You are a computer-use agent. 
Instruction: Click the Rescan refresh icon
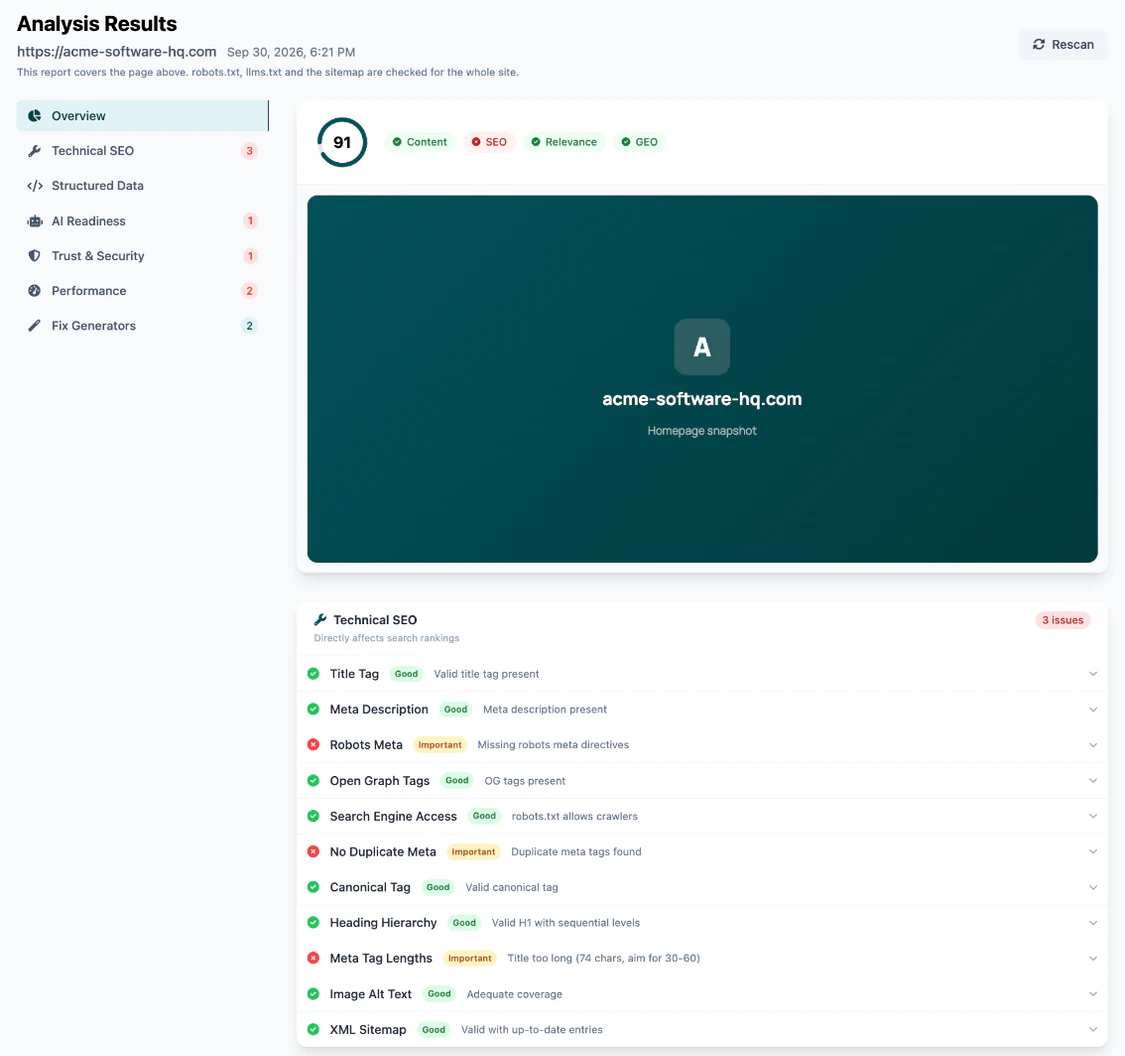tap(1038, 44)
